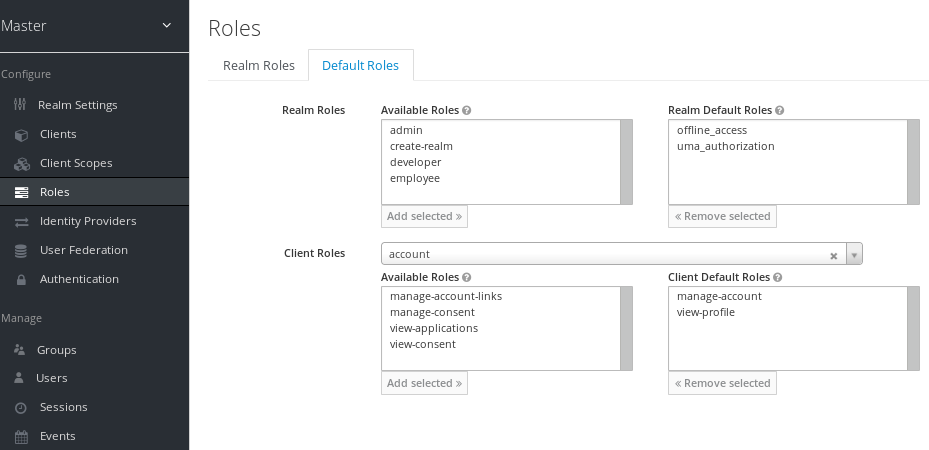Image resolution: width=929 pixels, height=450 pixels.
Task: Click realm Available Roles list scrollbar
Action: (x=626, y=162)
